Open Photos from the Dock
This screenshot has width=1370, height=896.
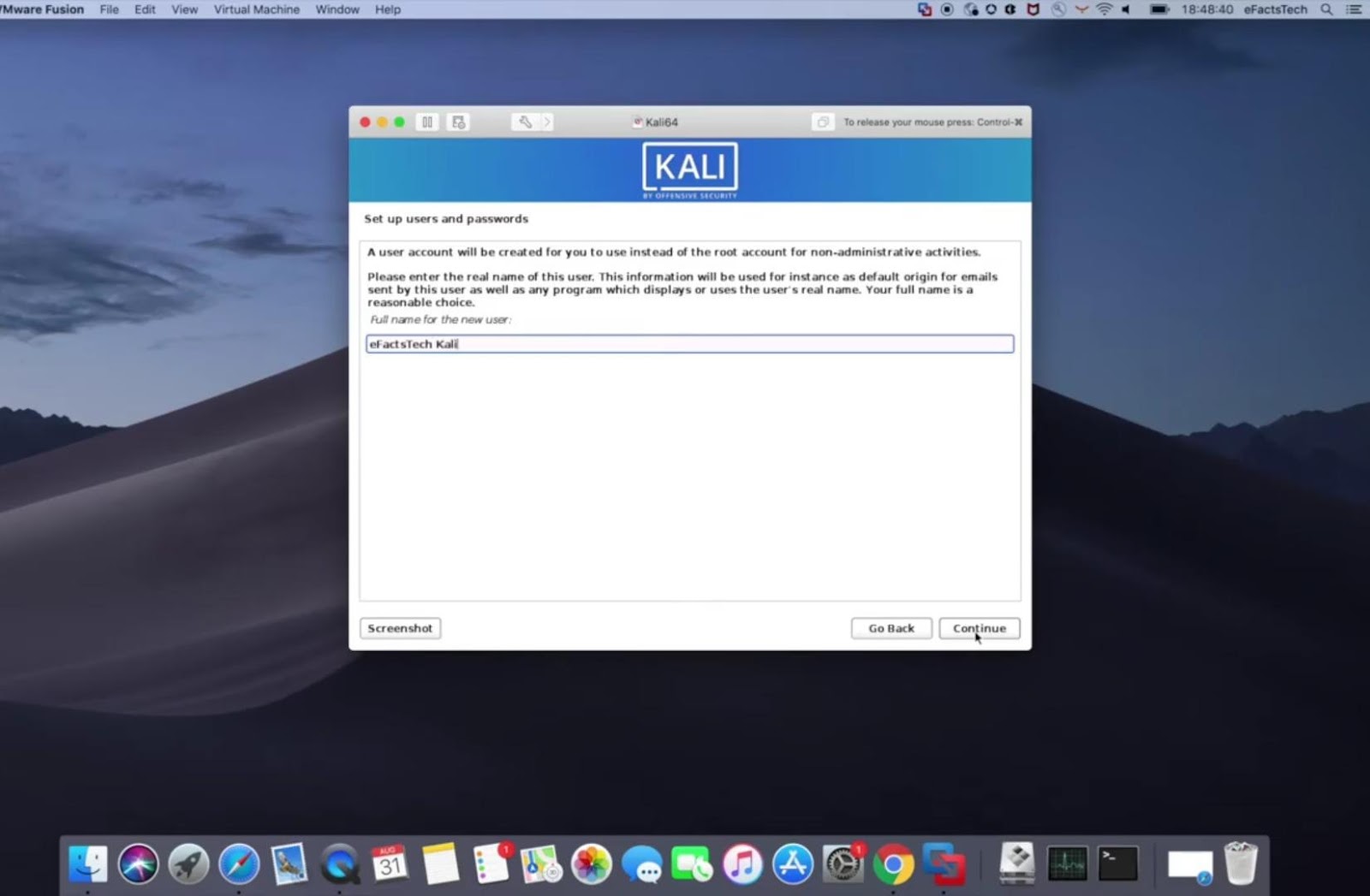point(592,863)
